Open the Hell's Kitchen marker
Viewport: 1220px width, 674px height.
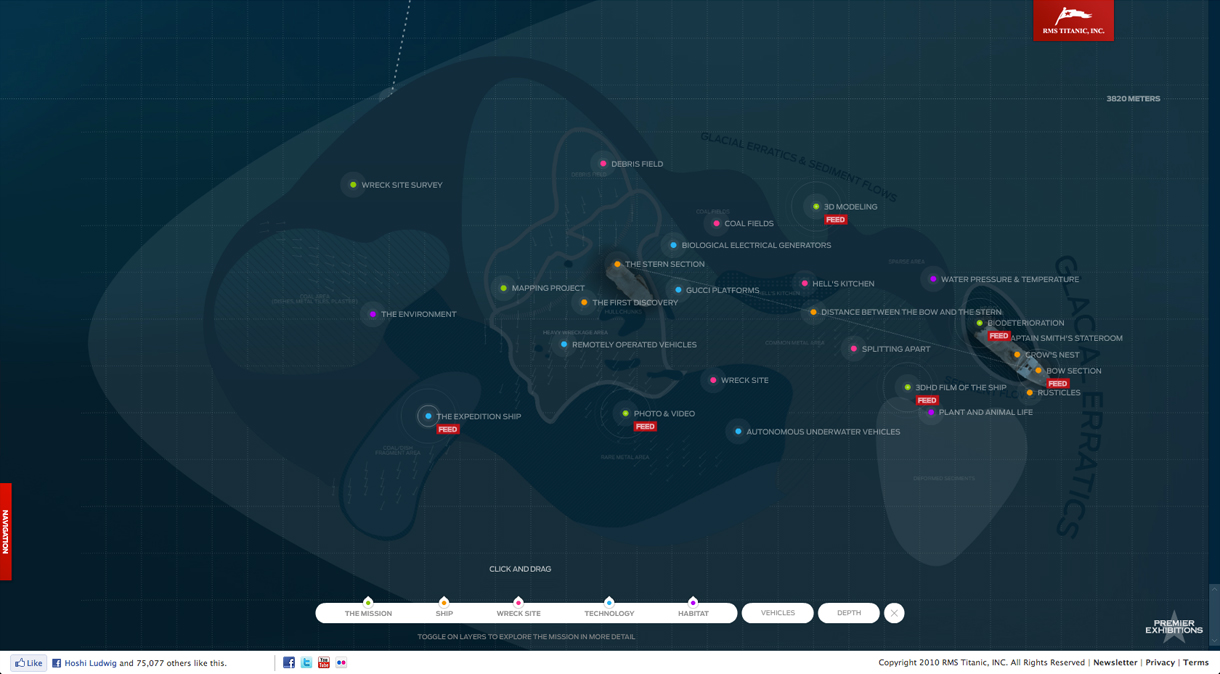(x=804, y=284)
